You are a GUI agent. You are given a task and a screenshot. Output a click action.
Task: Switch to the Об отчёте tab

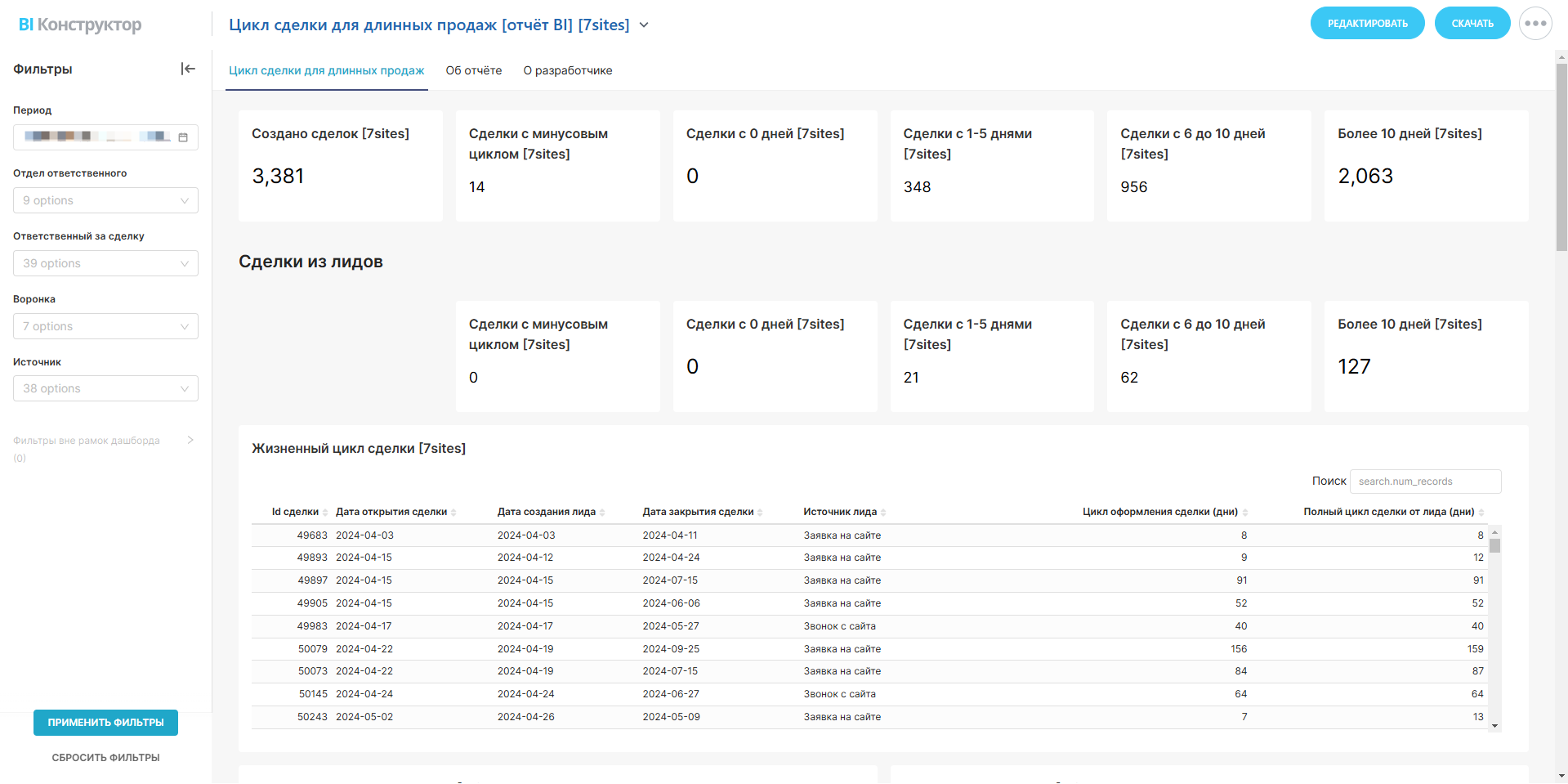click(x=474, y=71)
